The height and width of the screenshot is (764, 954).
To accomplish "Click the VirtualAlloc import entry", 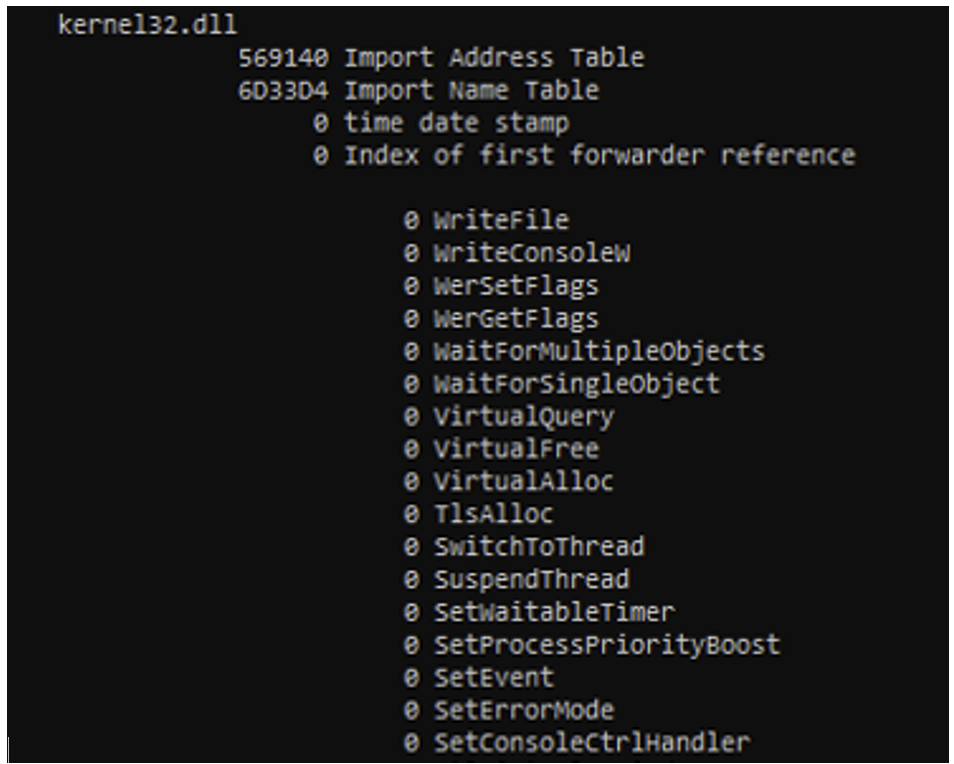I will 523,481.
